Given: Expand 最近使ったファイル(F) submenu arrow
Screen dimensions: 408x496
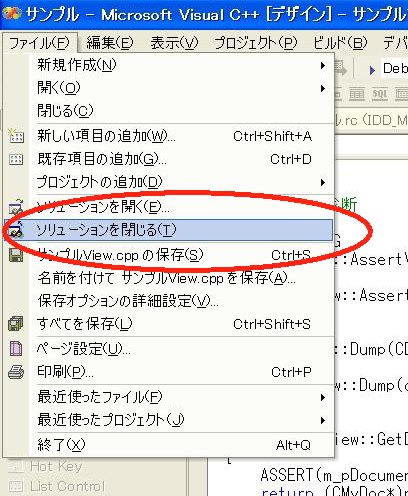Looking at the screenshot, I should tap(322, 397).
